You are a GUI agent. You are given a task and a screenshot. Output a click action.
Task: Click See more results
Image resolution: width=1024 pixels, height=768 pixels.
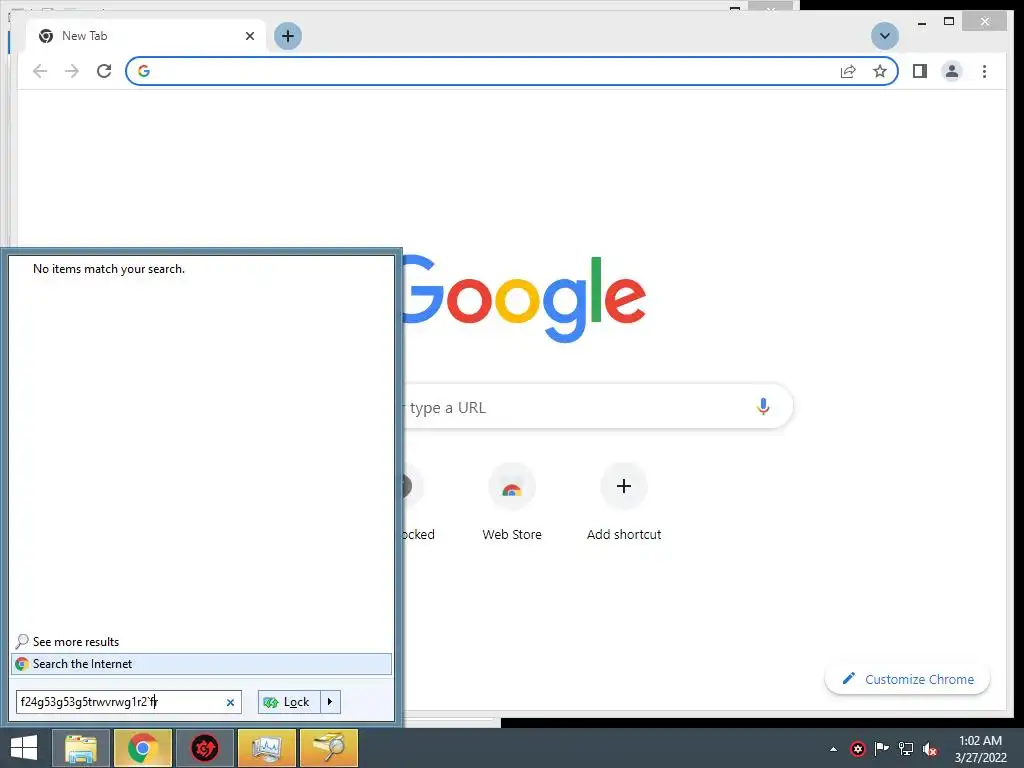coord(76,641)
